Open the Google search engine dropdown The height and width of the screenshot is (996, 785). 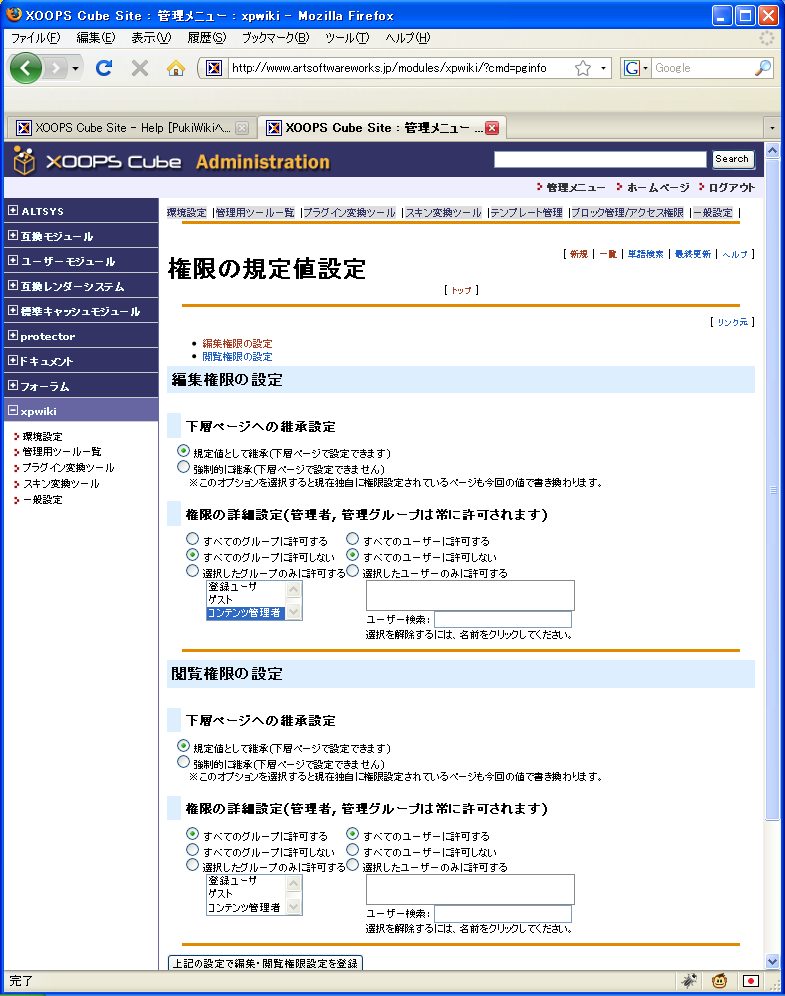[636, 68]
